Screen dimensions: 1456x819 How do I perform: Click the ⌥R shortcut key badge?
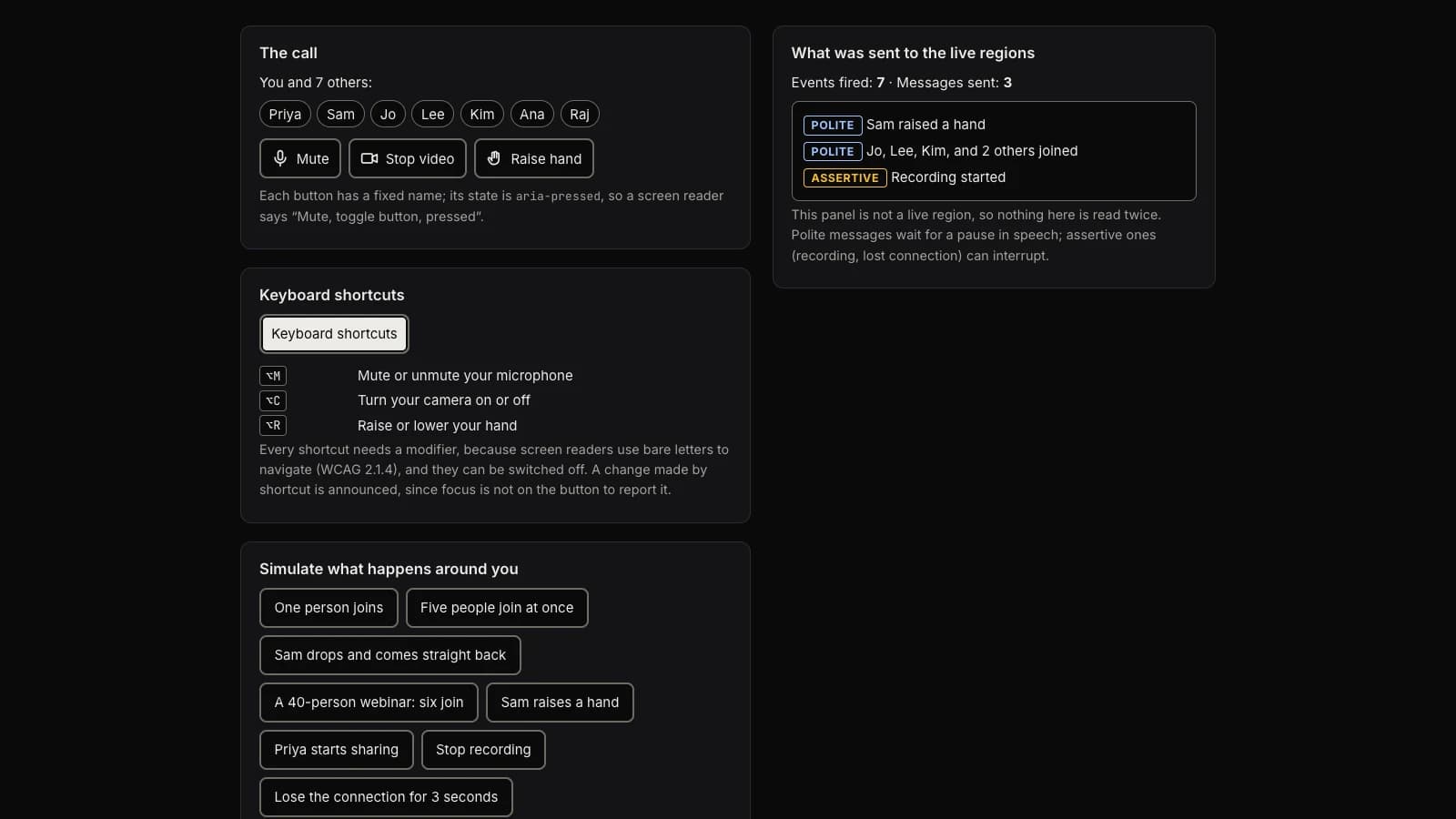coord(273,425)
